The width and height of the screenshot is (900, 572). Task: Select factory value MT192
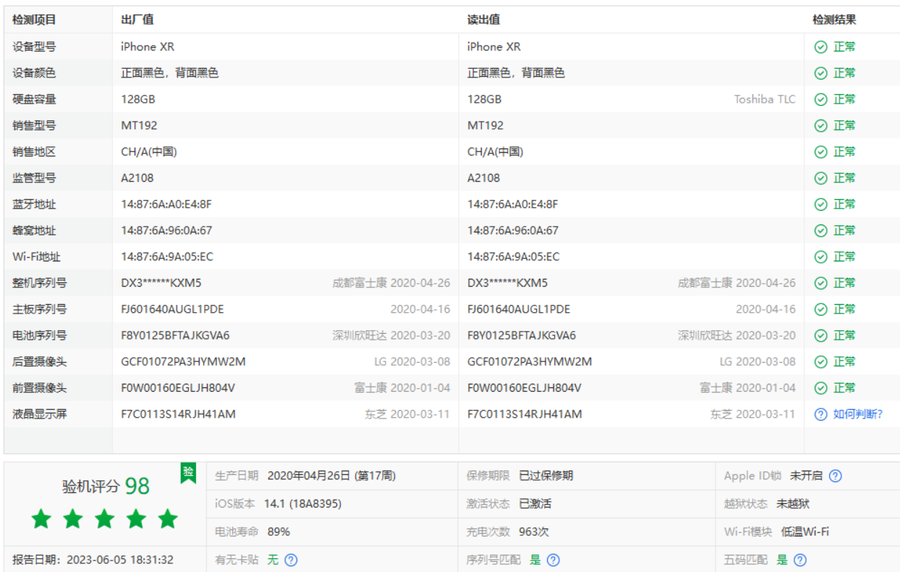(x=139, y=126)
